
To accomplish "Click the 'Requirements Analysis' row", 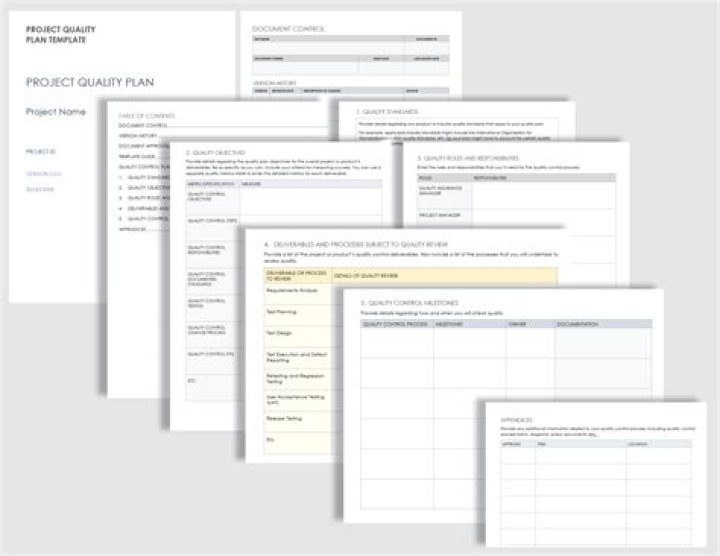I will pyautogui.click(x=298, y=294).
